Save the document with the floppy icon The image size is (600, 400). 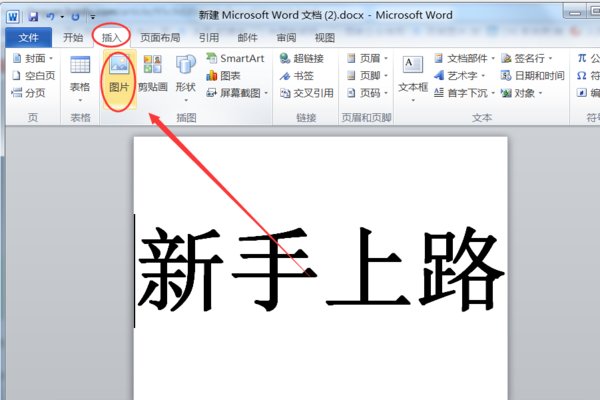coord(34,16)
